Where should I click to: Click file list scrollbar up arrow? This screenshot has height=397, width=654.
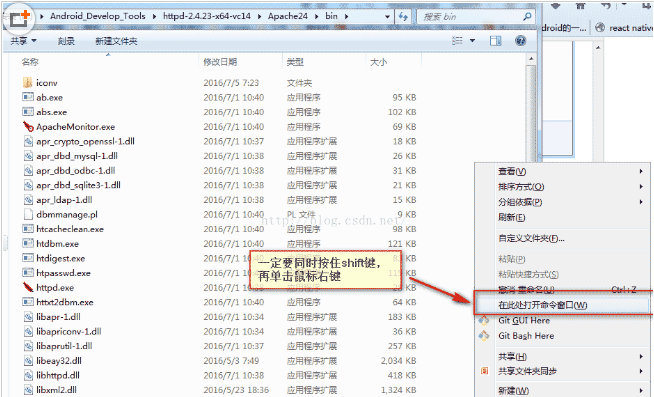point(531,59)
